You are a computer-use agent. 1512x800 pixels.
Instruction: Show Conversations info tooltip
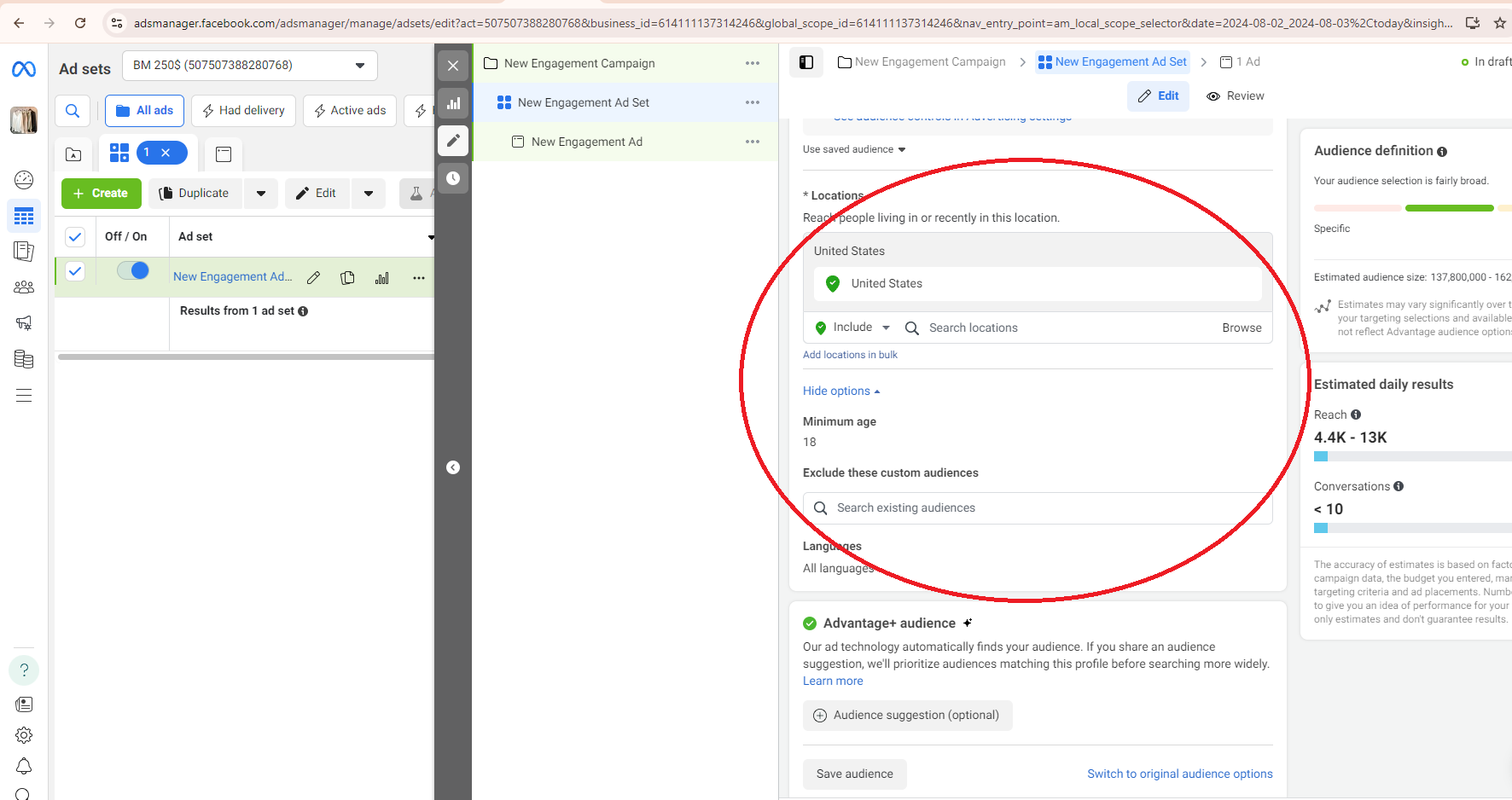coord(1399,486)
